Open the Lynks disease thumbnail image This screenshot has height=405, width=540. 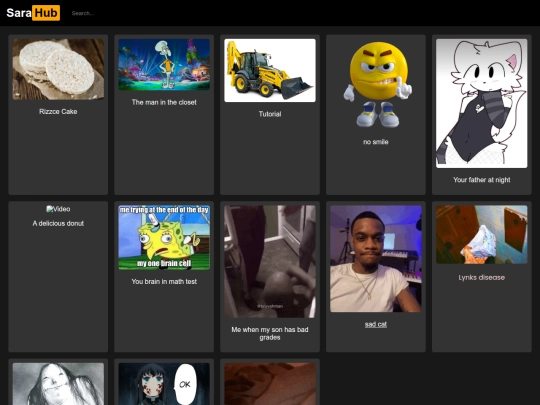(x=481, y=235)
